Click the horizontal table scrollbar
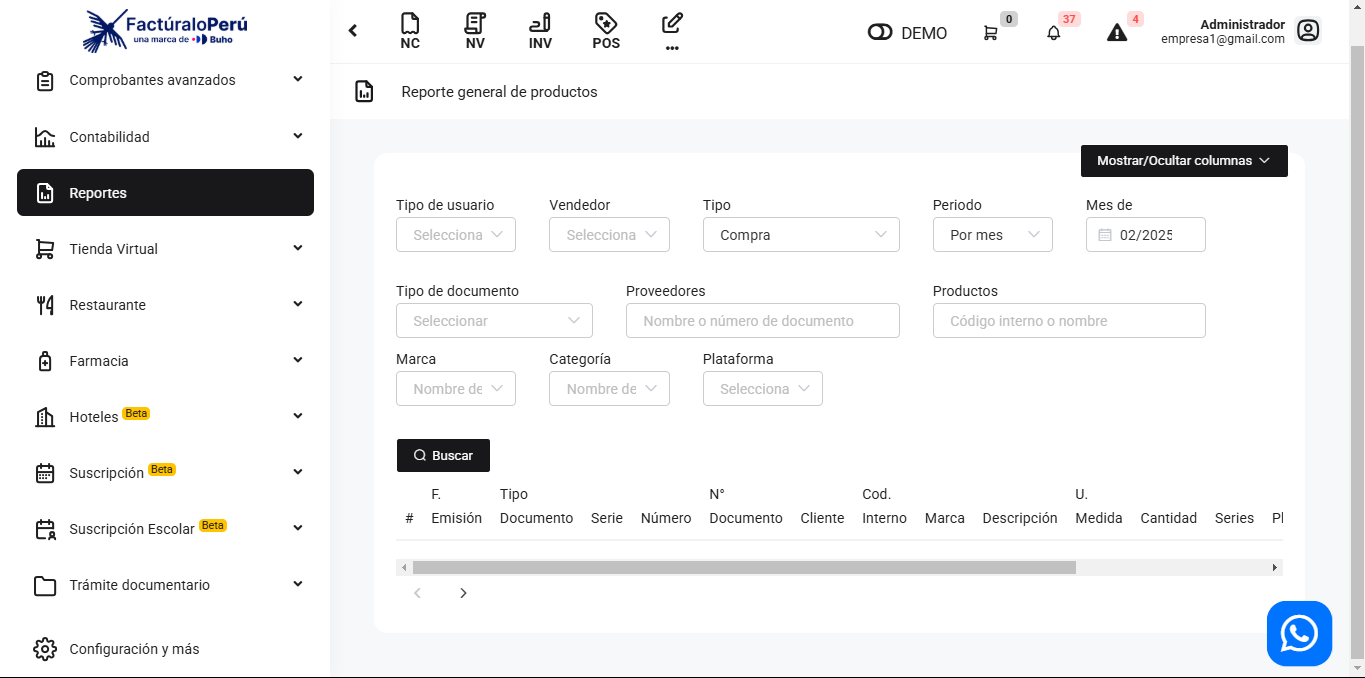 [x=743, y=568]
